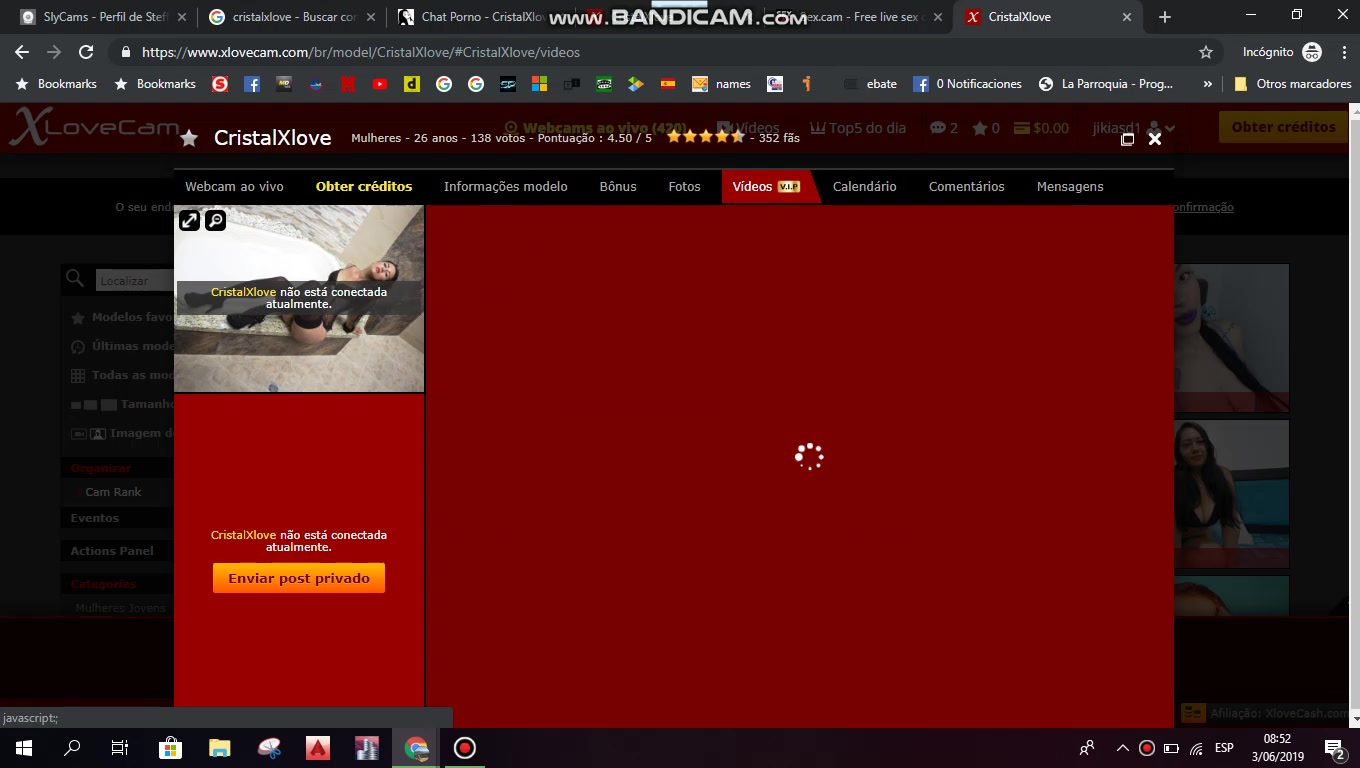Screen dimensions: 1360x768
Task: Open Task View on the taskbar
Action: pos(120,748)
